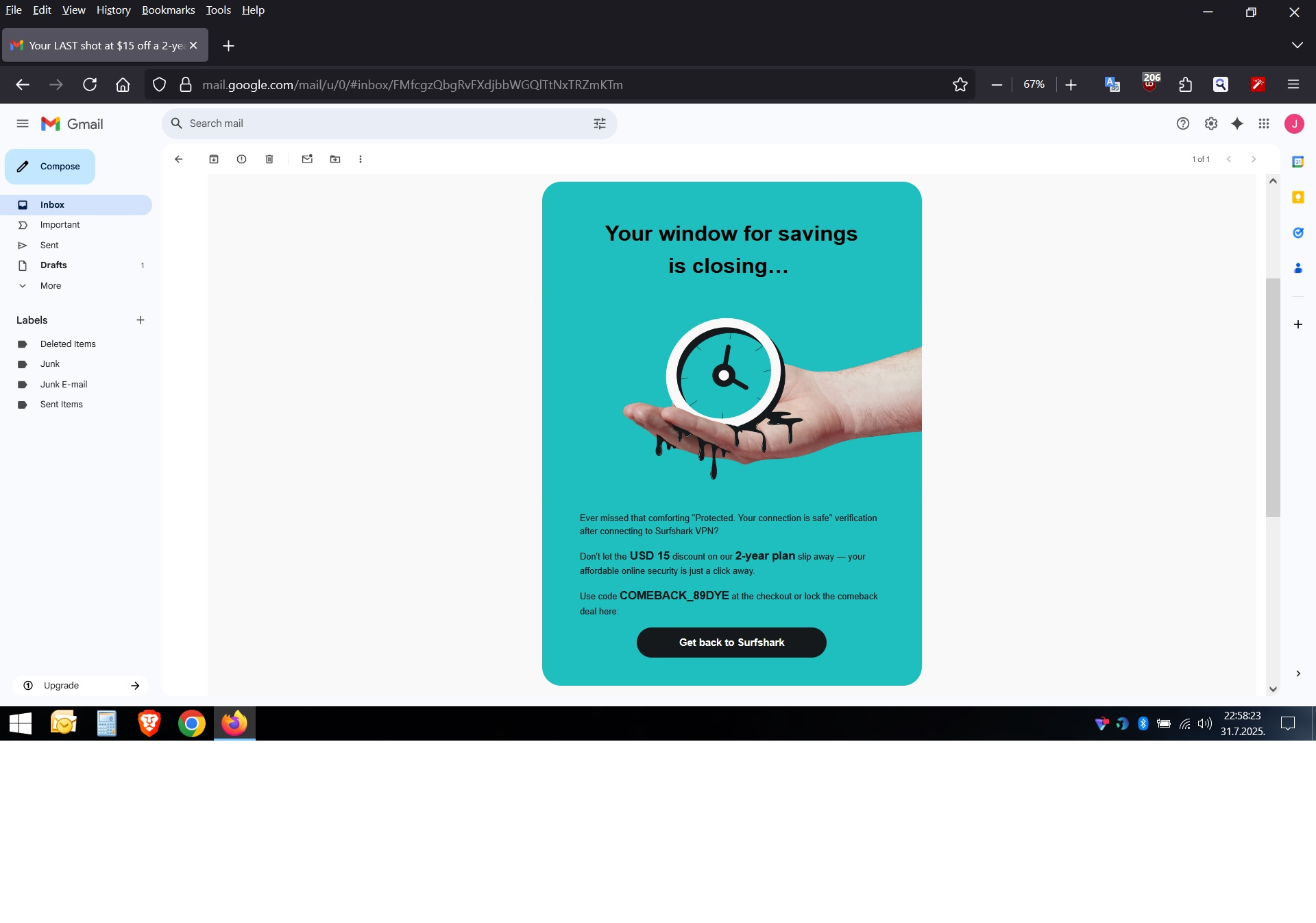Screen dimensions: 1316x923
Task: Open the Google apps grid
Action: tap(1264, 123)
